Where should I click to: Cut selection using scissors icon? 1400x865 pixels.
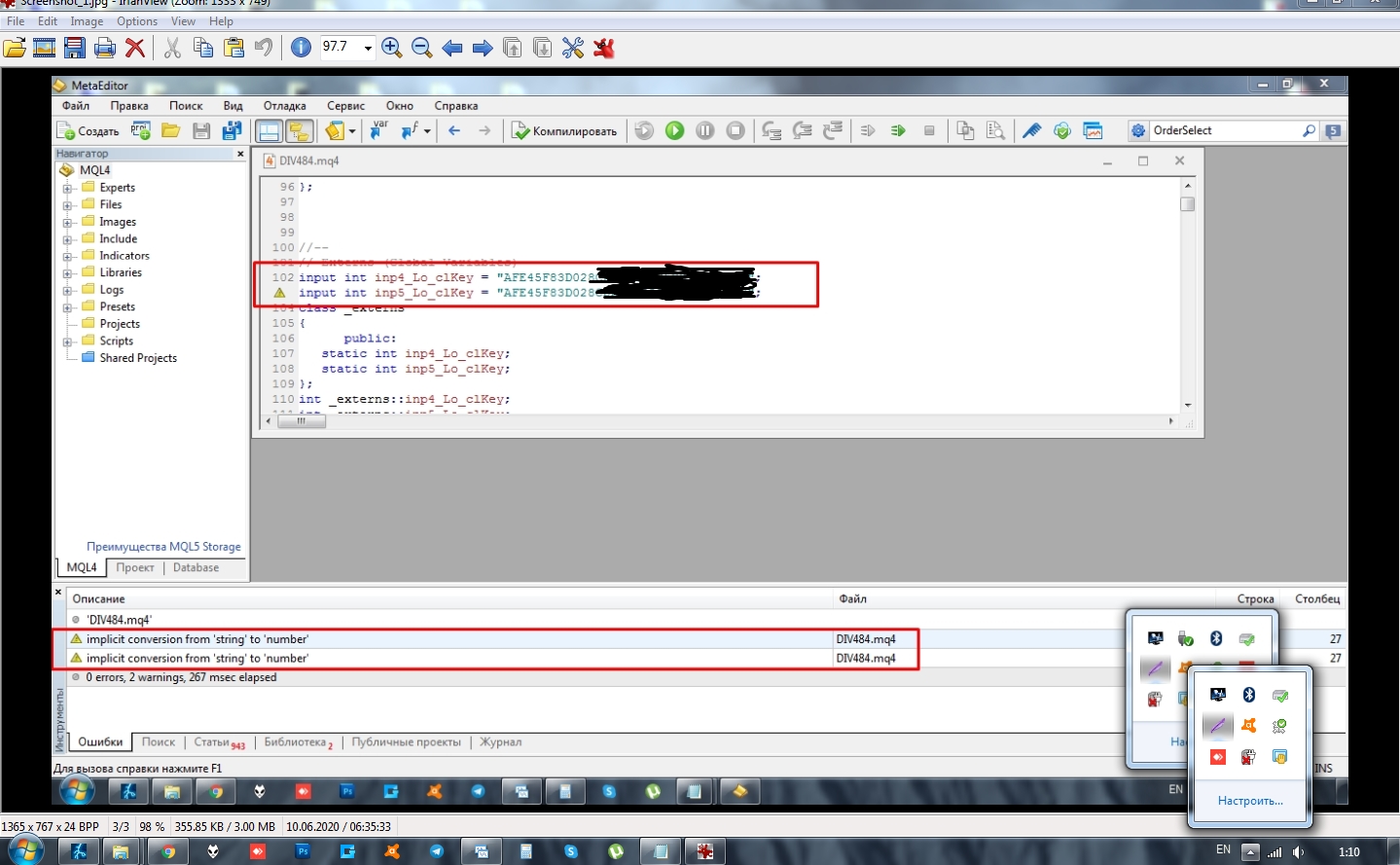[173, 48]
